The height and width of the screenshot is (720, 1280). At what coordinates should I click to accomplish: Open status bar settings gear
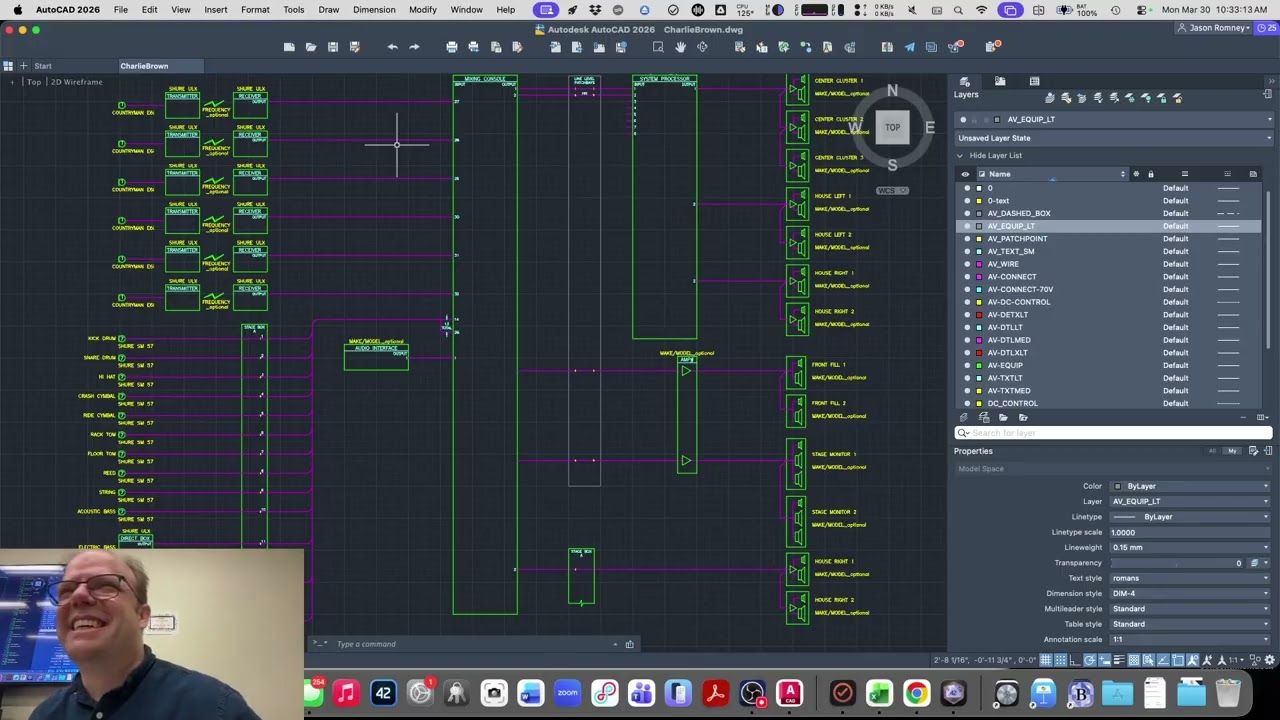tap(1270, 660)
